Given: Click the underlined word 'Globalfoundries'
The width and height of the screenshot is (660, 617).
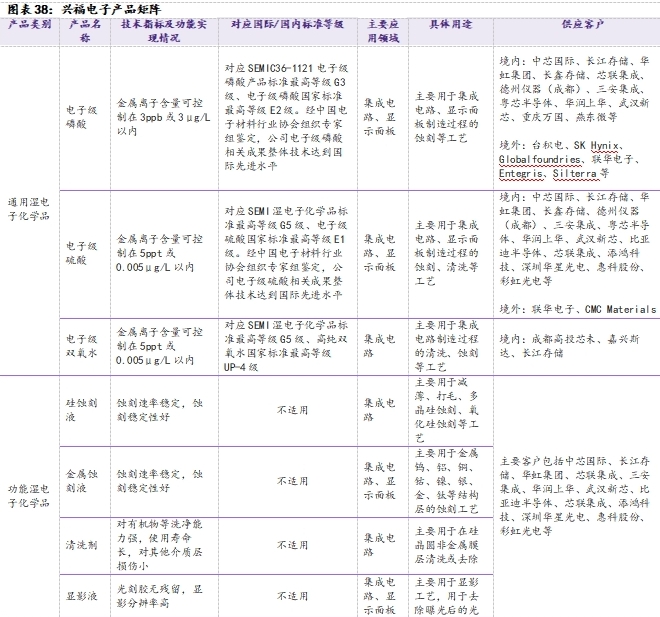Looking at the screenshot, I should coord(540,160).
